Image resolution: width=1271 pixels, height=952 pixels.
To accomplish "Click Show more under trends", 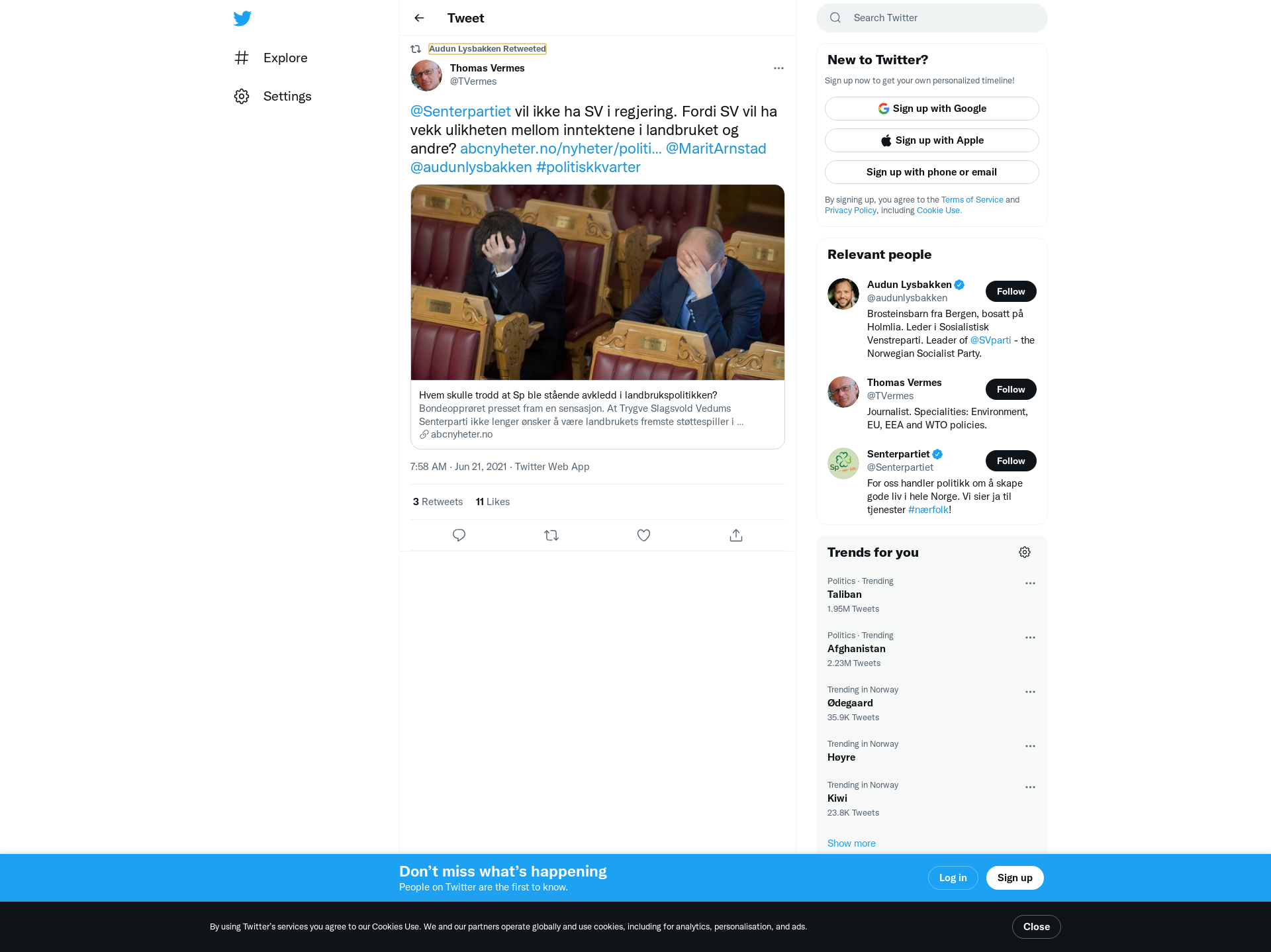I will point(851,843).
